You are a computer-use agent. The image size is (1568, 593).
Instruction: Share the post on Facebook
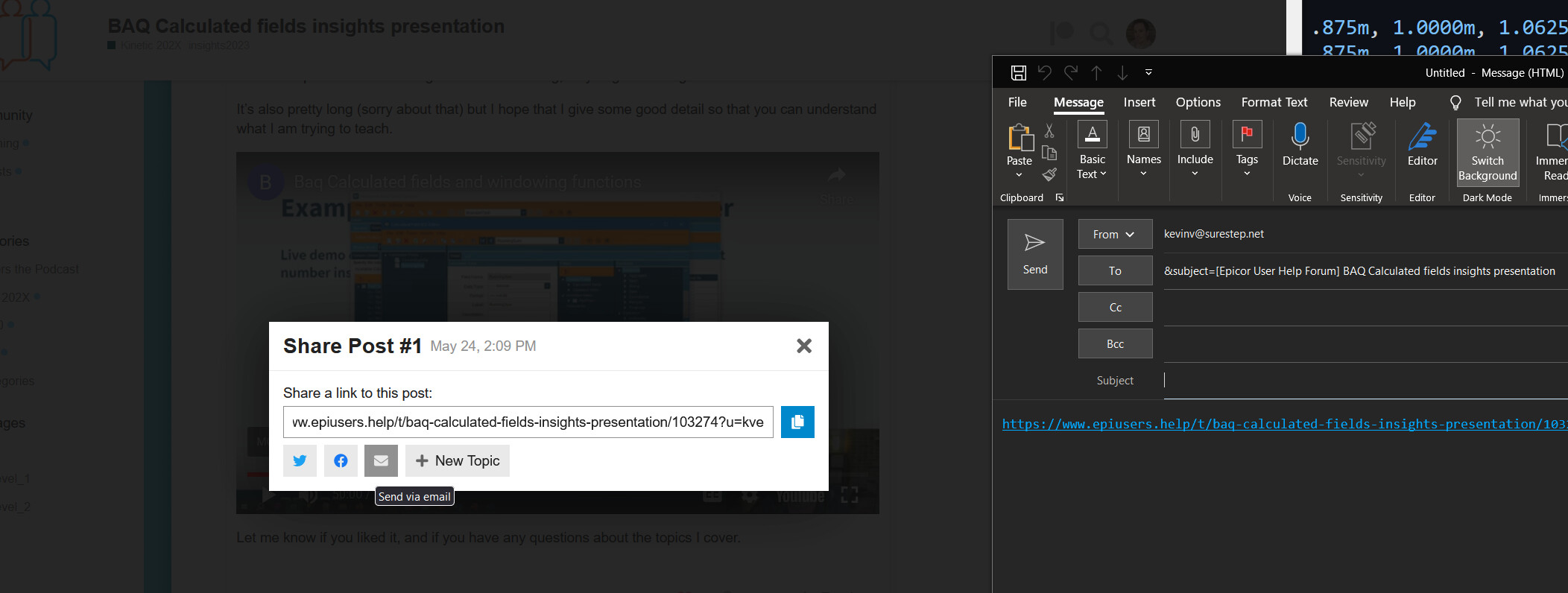[x=341, y=460]
